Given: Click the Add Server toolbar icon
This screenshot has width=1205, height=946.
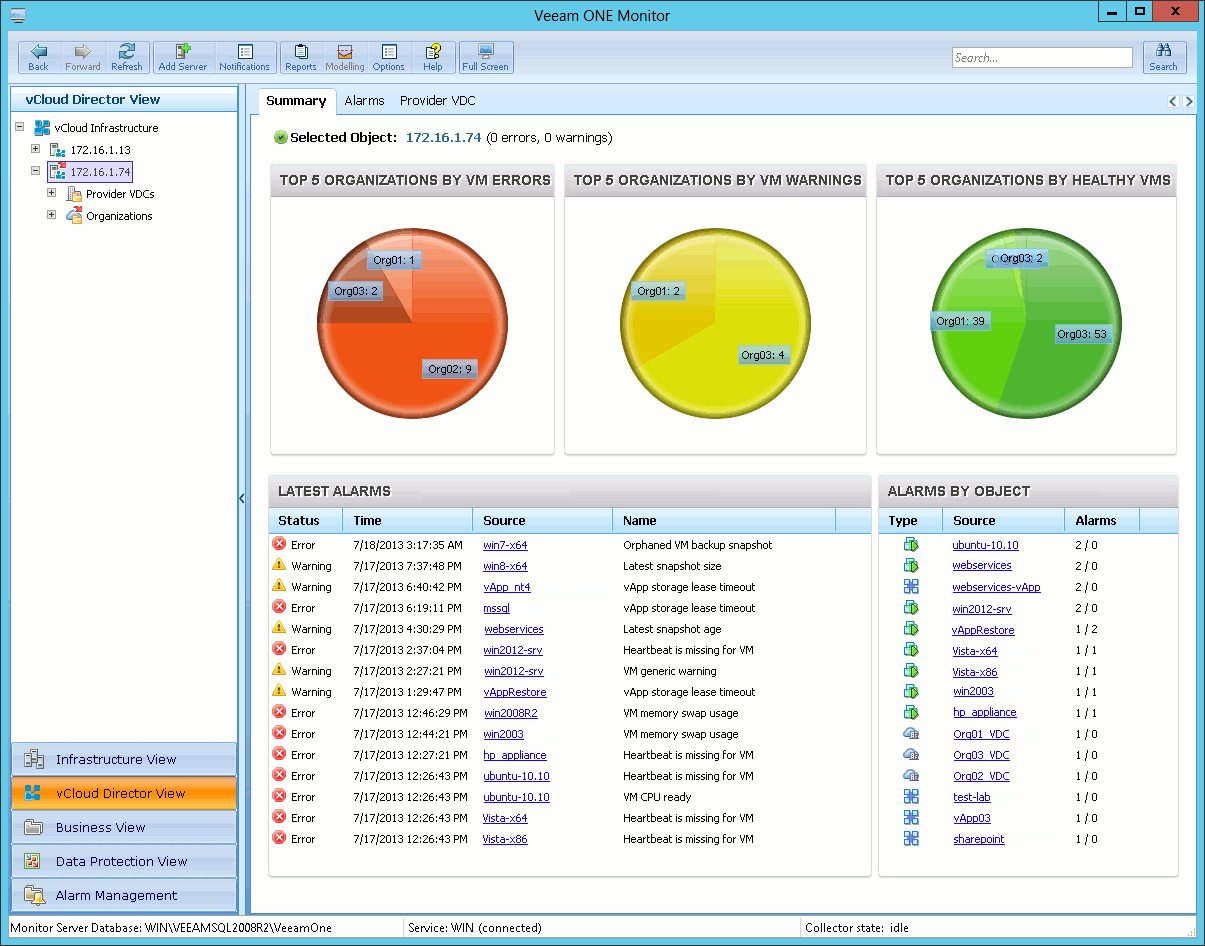Looking at the screenshot, I should coord(182,57).
